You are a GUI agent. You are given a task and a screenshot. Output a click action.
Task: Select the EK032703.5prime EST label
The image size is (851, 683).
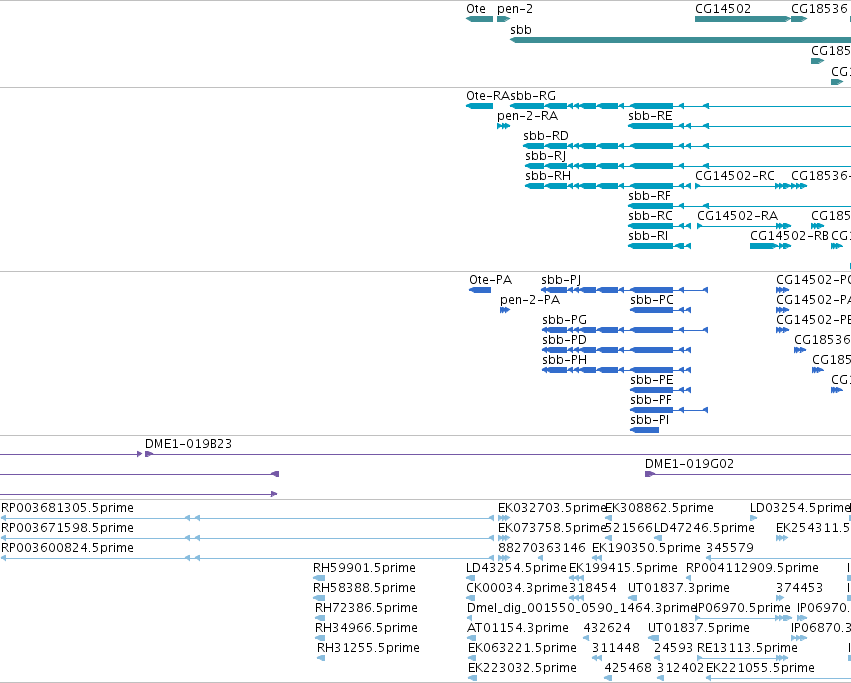click(552, 508)
